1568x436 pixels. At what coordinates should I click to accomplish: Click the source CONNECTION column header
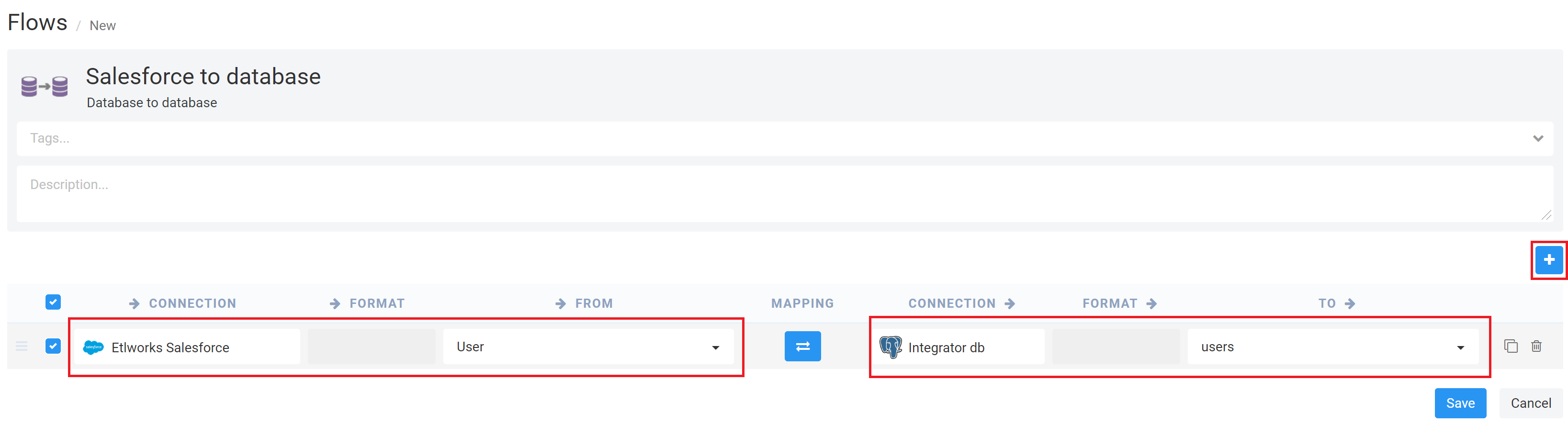182,303
